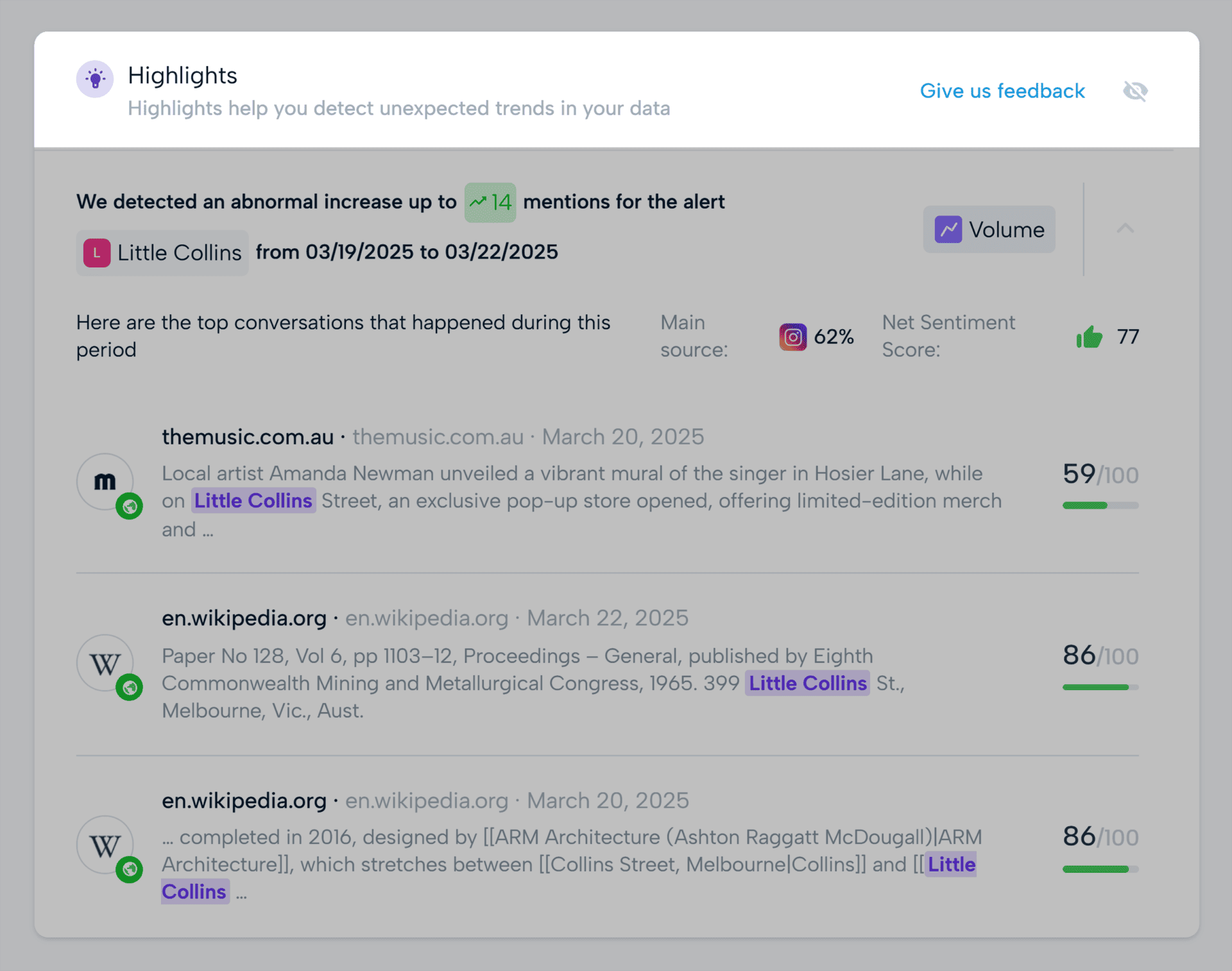Click the Volume chart icon
The width and height of the screenshot is (1232, 971).
tap(948, 230)
